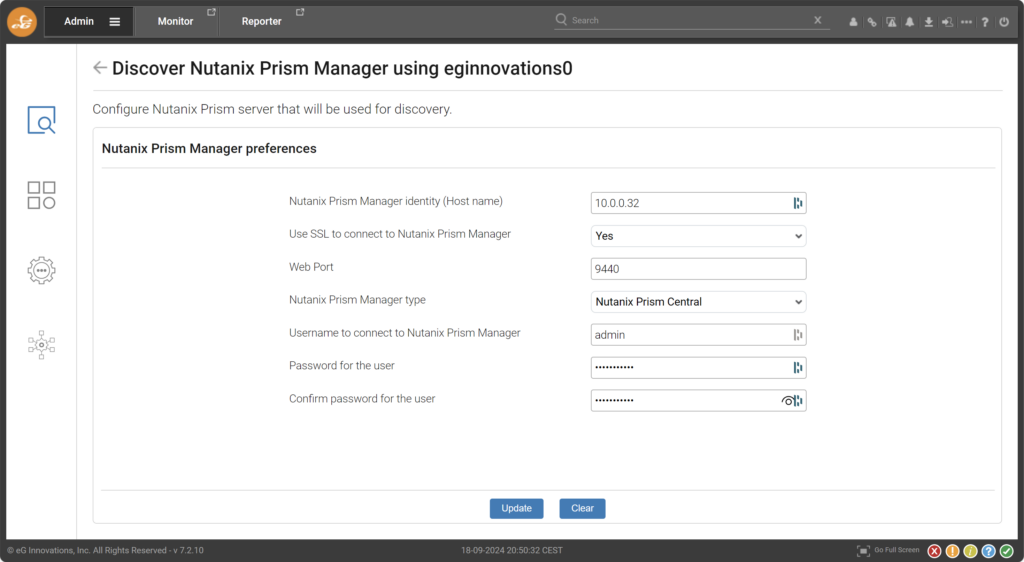1024x562 pixels.
Task: Open the Nutanix Prism Manager type dropdown
Action: (698, 302)
